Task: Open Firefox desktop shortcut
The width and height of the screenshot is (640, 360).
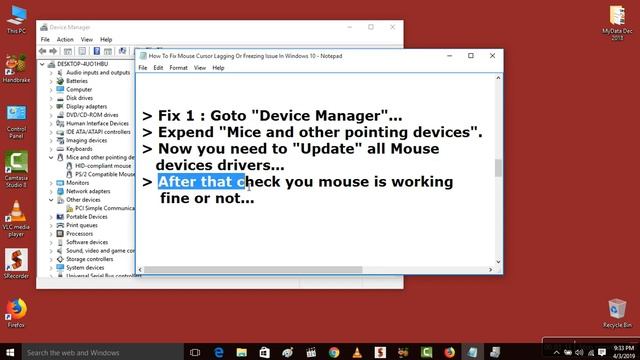Action: tap(16, 313)
